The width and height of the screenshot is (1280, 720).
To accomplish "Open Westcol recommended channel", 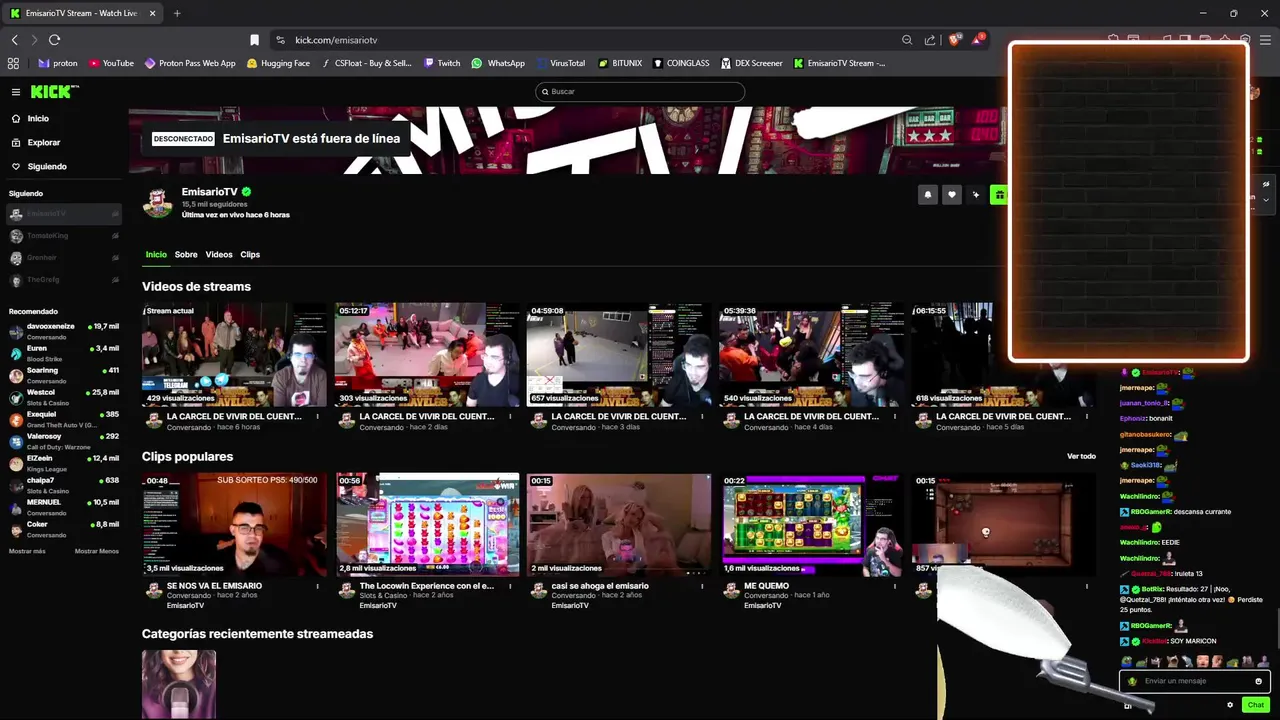I will [64, 397].
